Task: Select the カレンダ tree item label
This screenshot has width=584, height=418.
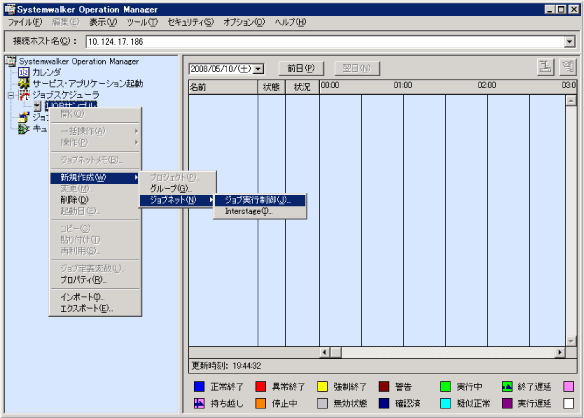Action: click(x=47, y=72)
